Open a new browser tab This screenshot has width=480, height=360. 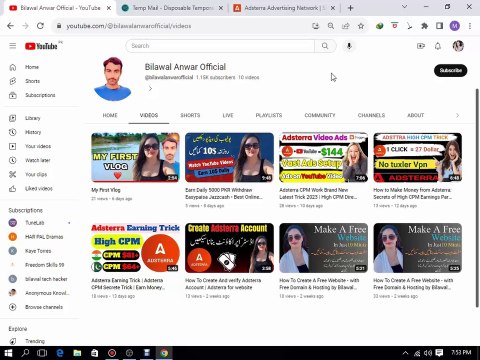point(350,8)
